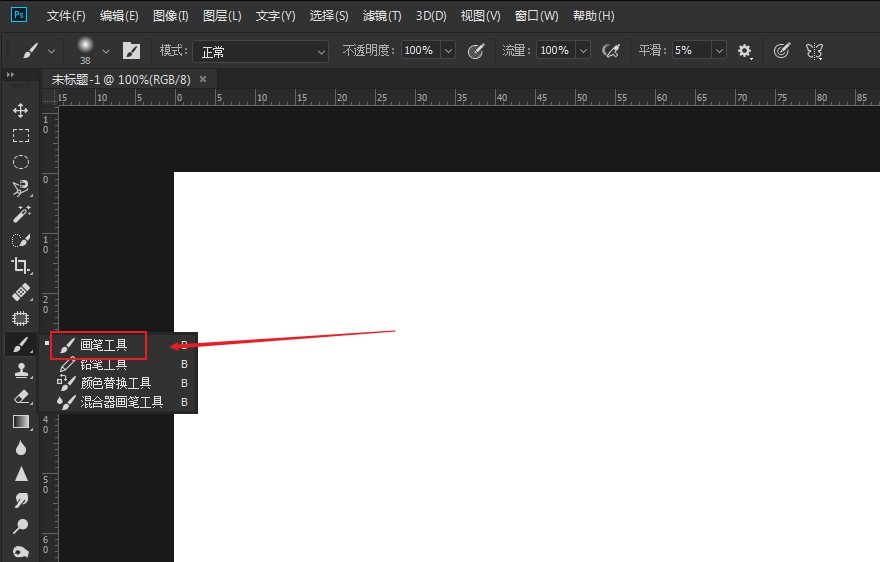Expand the toolbar double-arrow toggle

click(x=10, y=75)
